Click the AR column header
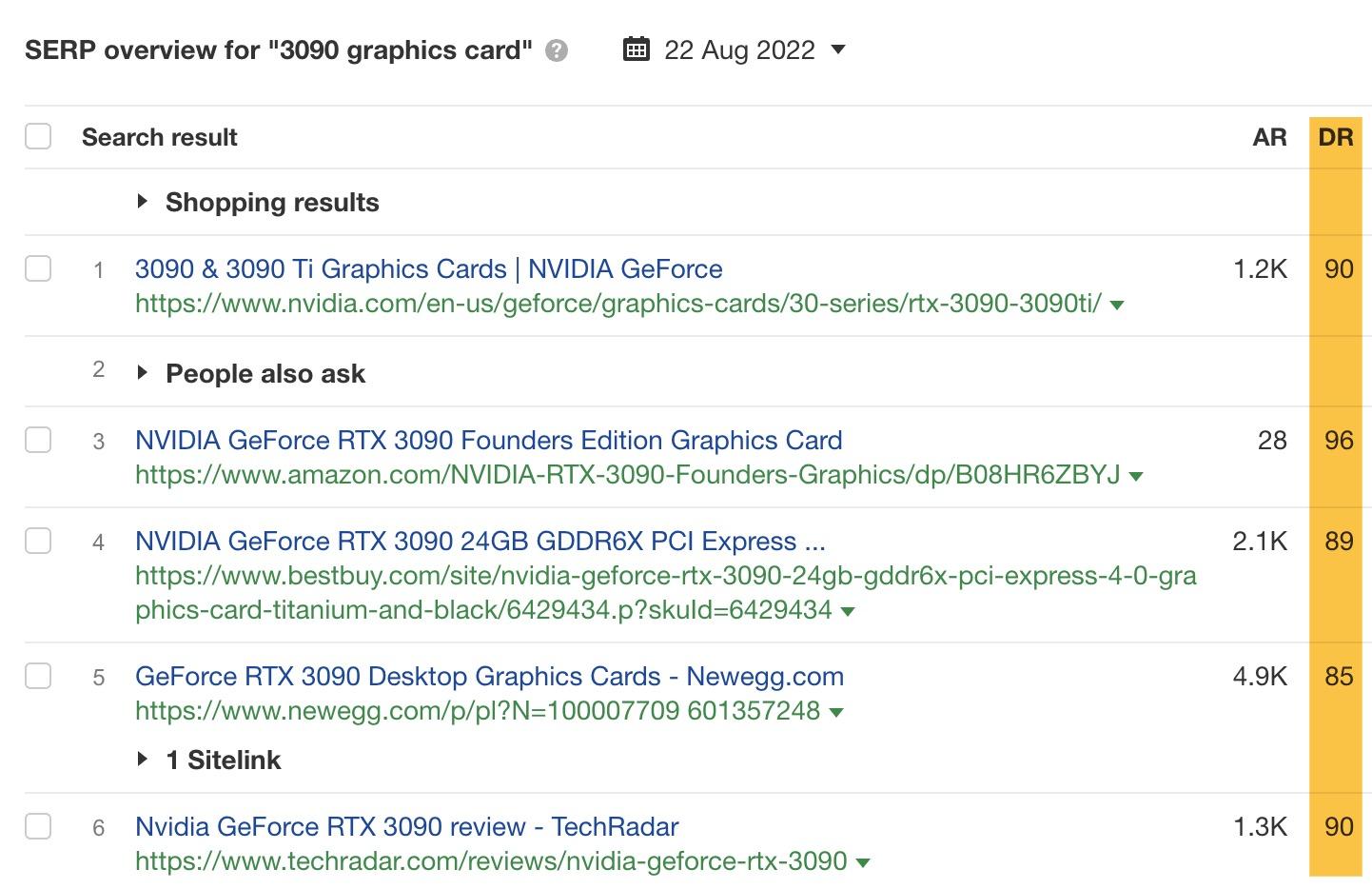This screenshot has width=1372, height=889. point(1268,137)
